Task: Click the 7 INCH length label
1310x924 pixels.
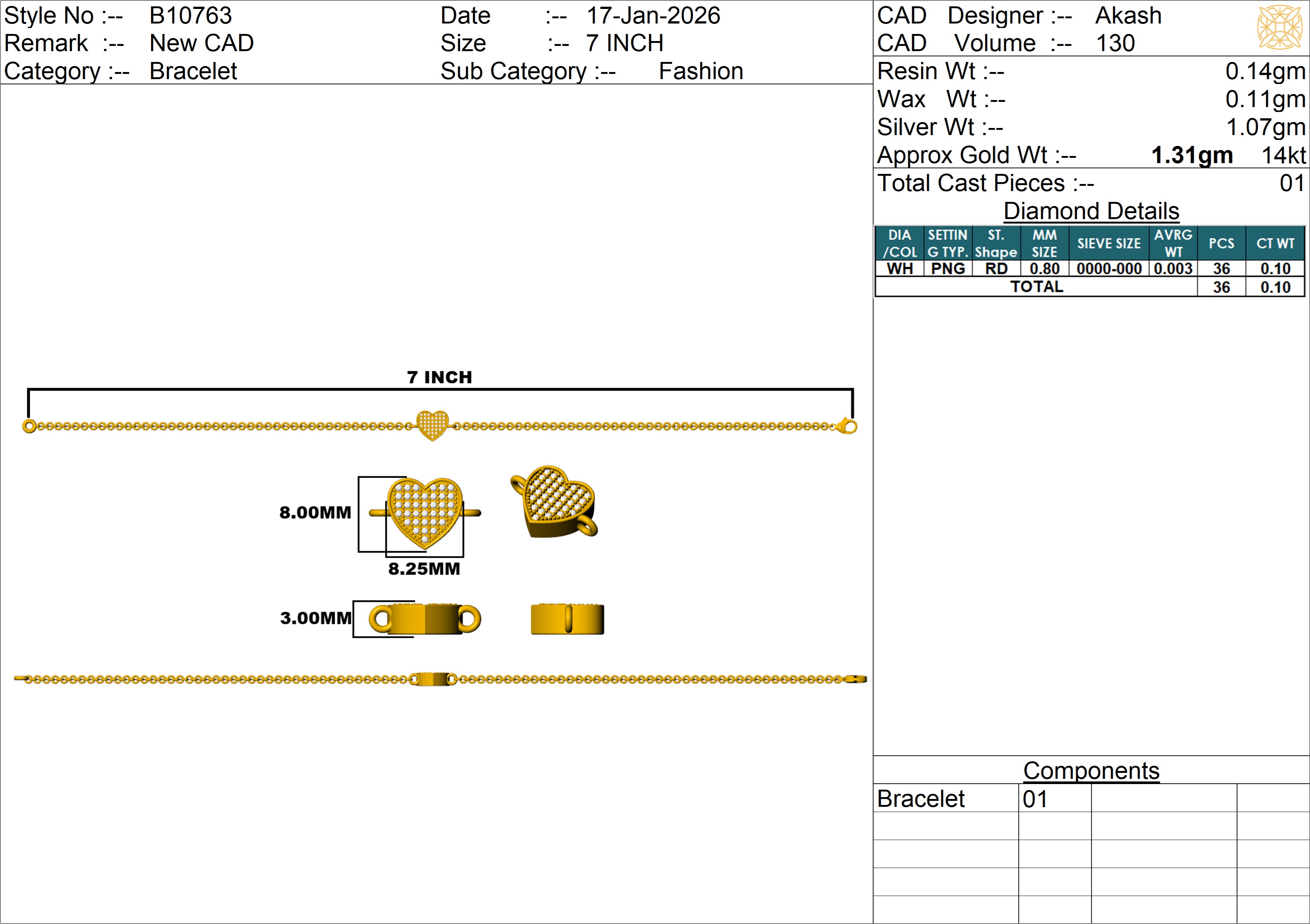Action: click(x=439, y=377)
